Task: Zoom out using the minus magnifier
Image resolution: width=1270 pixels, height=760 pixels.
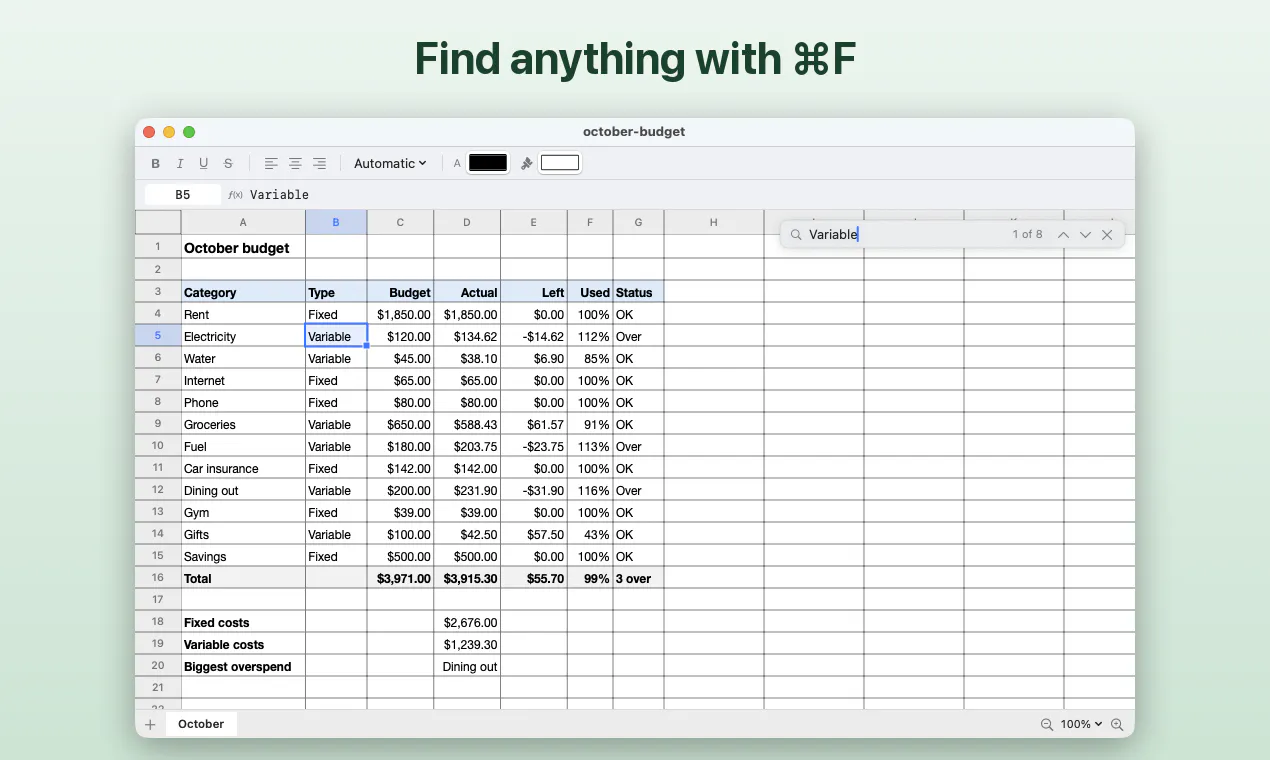Action: coord(1047,724)
